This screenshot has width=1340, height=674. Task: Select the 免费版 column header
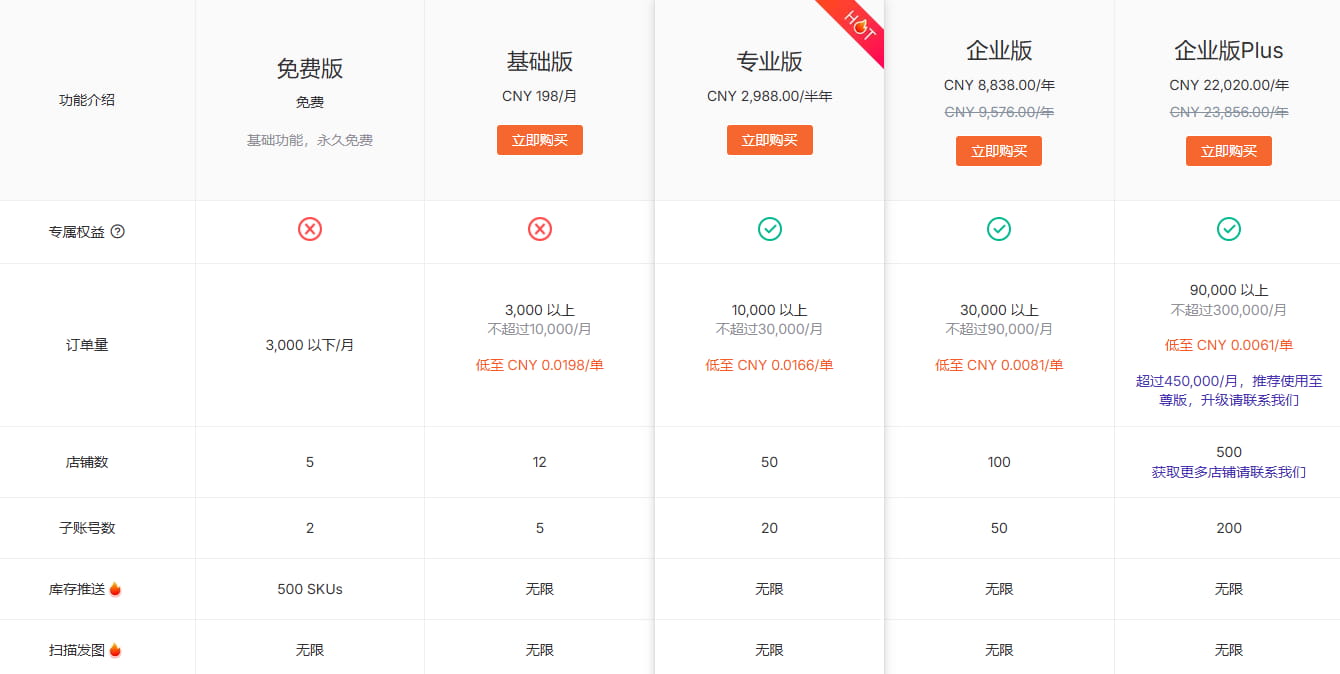[x=310, y=67]
